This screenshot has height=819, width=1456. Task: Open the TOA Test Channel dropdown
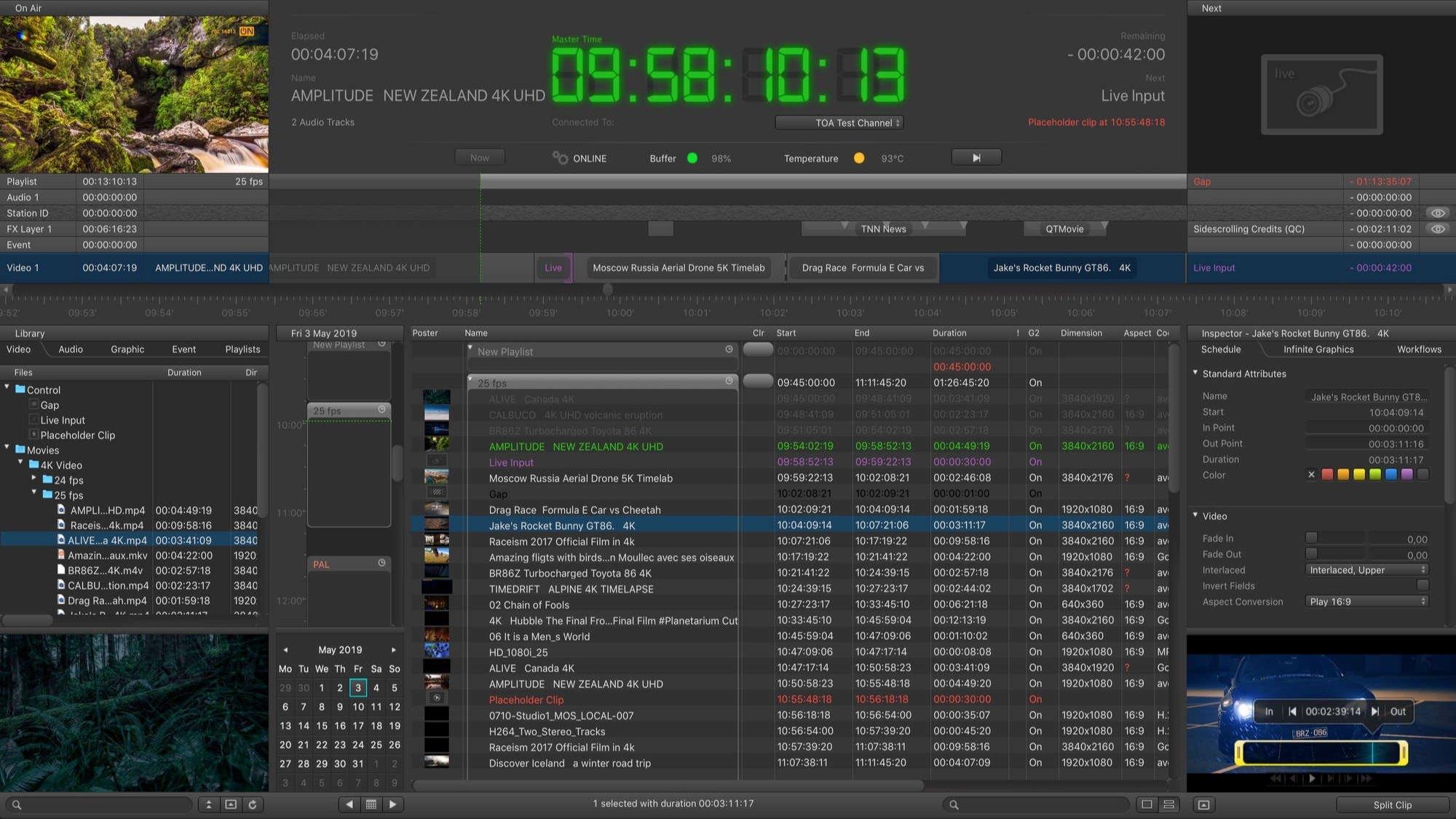click(x=839, y=122)
